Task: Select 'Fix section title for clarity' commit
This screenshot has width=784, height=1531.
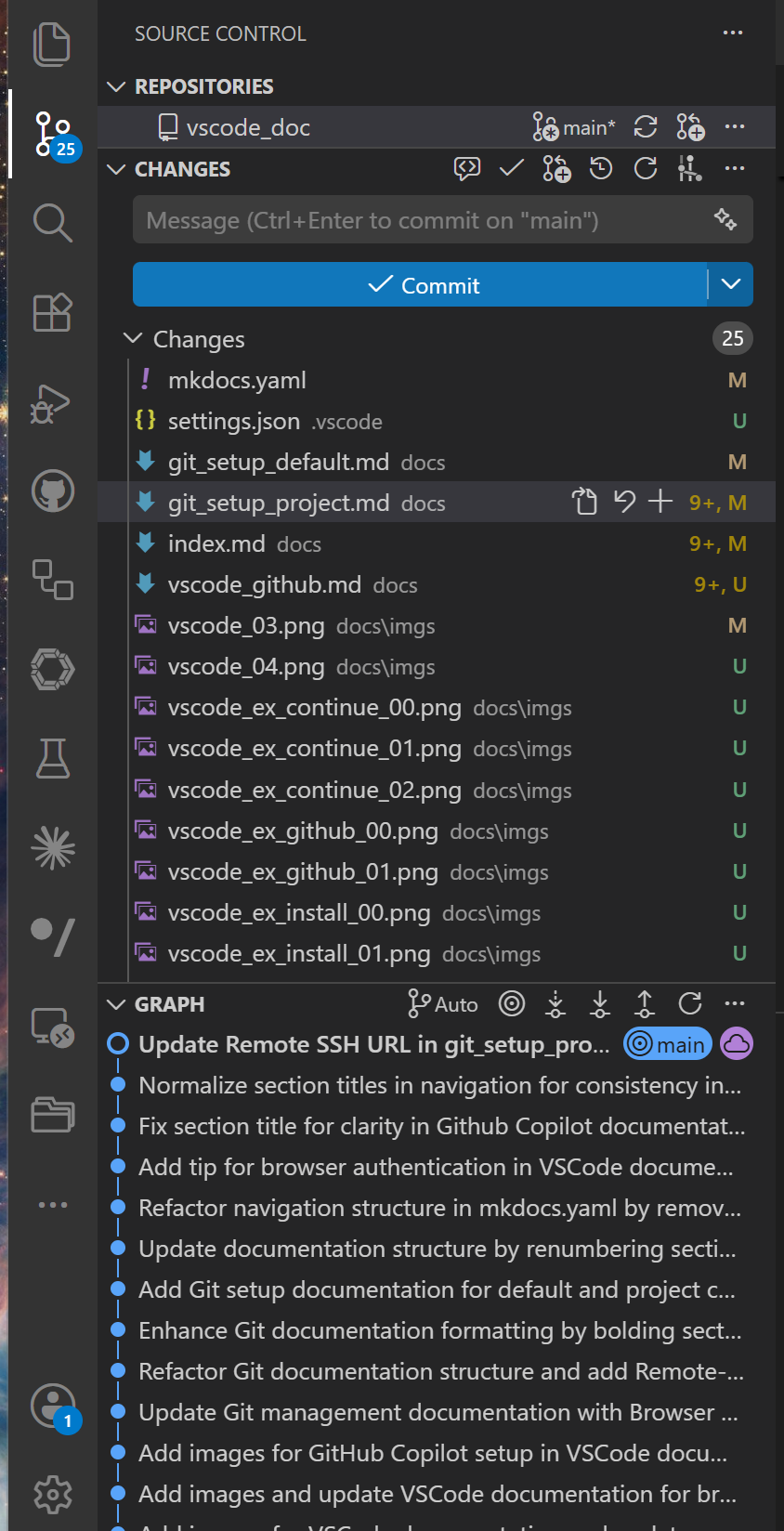Action: click(x=437, y=1126)
